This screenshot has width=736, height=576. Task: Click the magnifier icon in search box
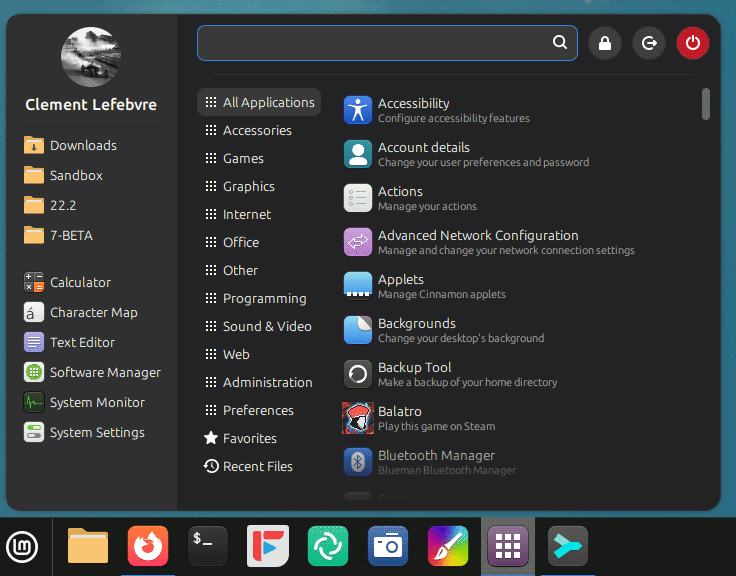[560, 42]
